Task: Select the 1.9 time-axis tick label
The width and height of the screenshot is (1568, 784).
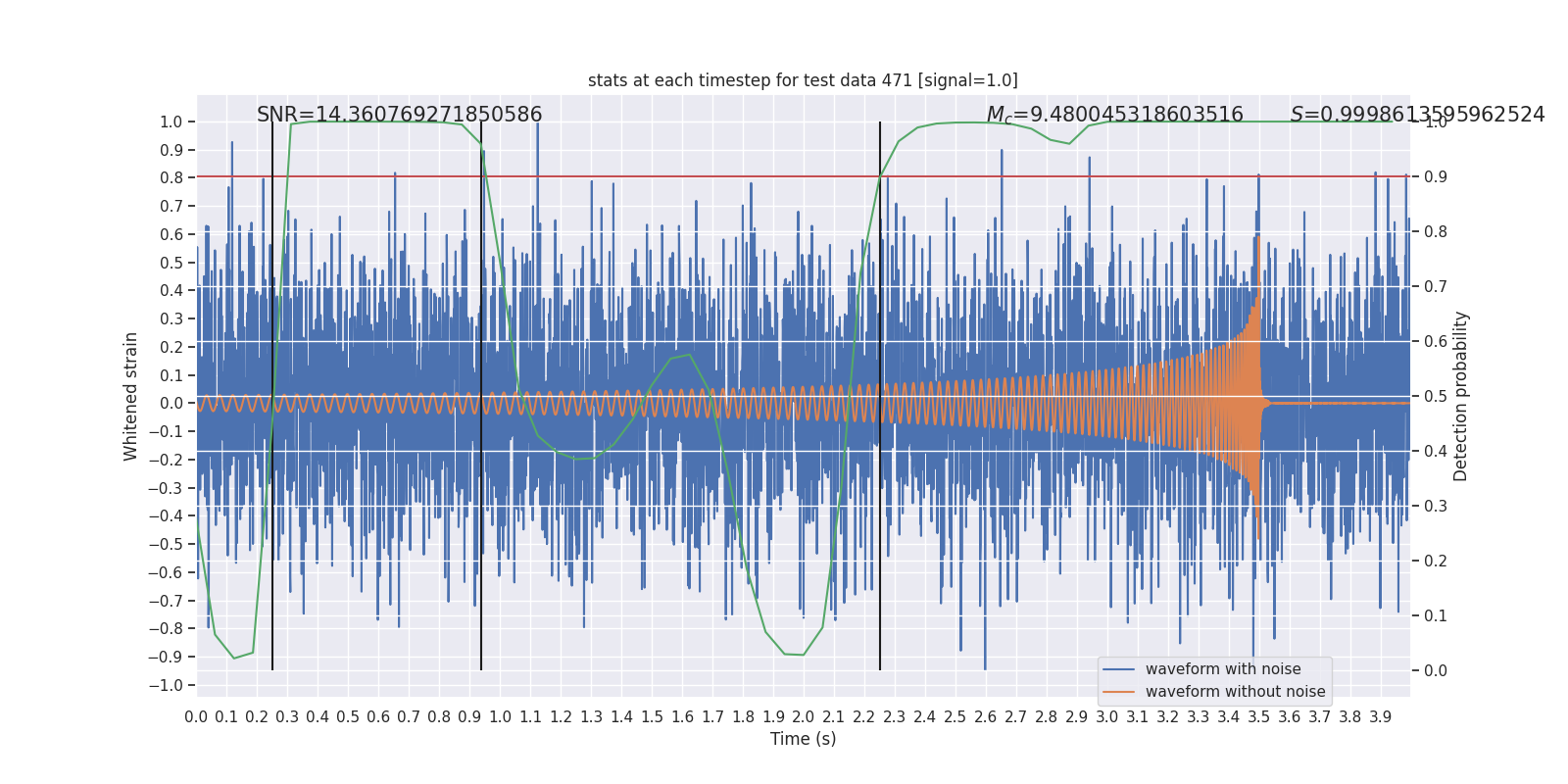Action: tap(773, 716)
